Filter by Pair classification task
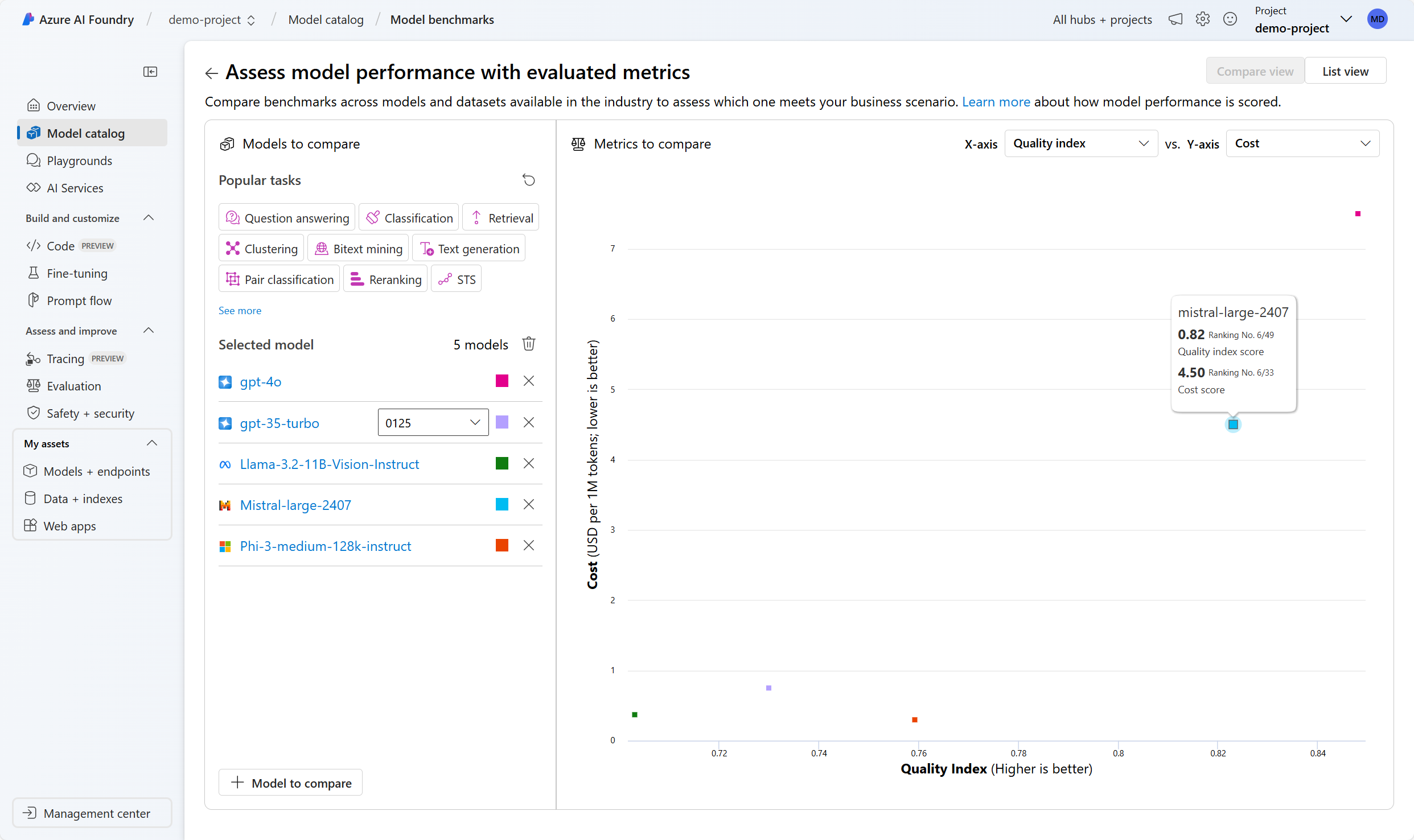 (x=279, y=279)
